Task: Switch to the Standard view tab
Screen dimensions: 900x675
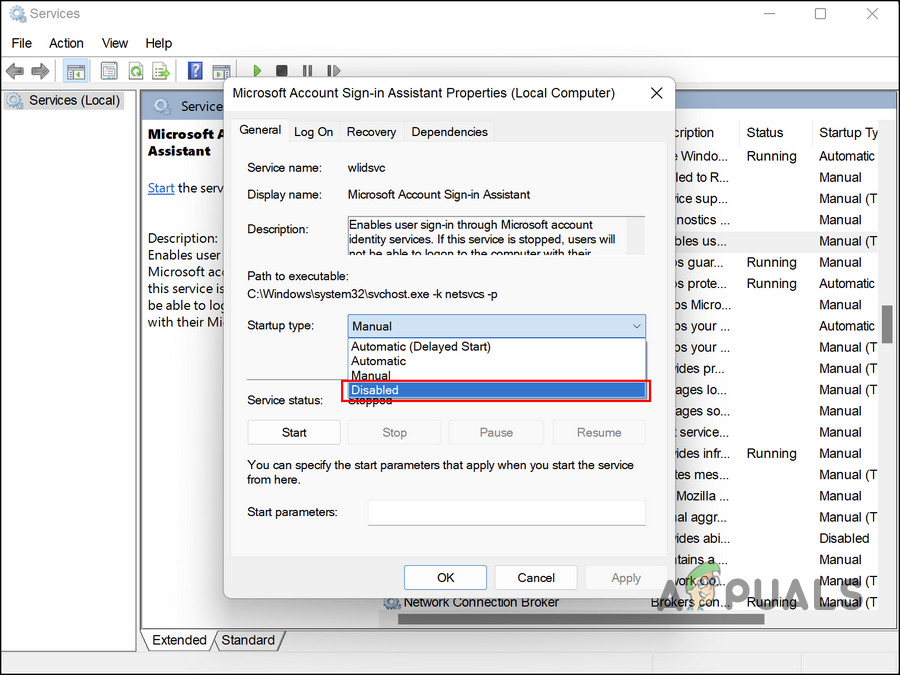Action: click(x=248, y=640)
